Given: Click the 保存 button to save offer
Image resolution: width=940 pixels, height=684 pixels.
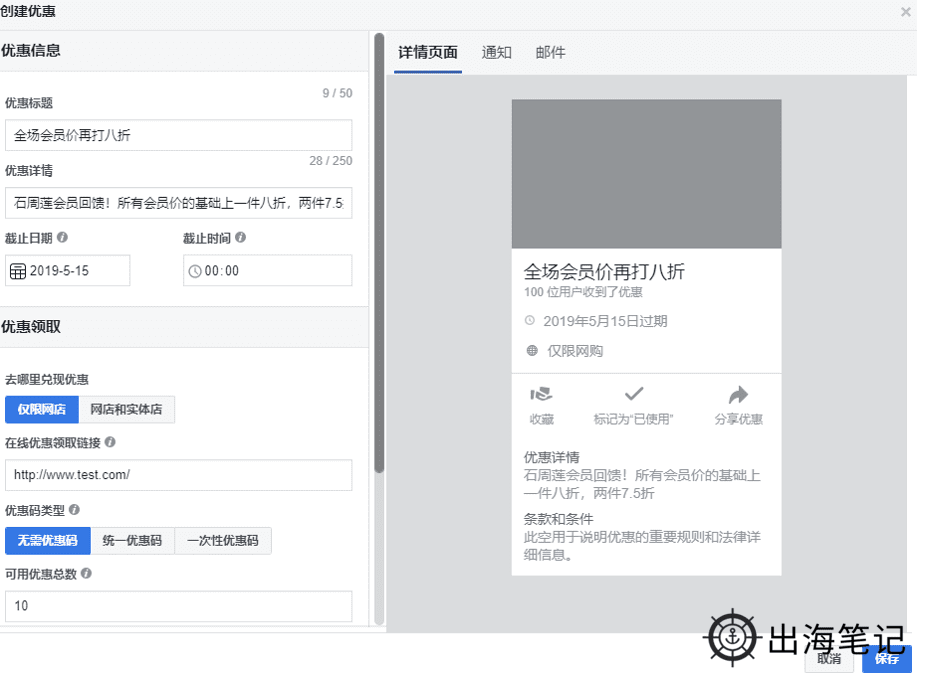Looking at the screenshot, I should 886,659.
